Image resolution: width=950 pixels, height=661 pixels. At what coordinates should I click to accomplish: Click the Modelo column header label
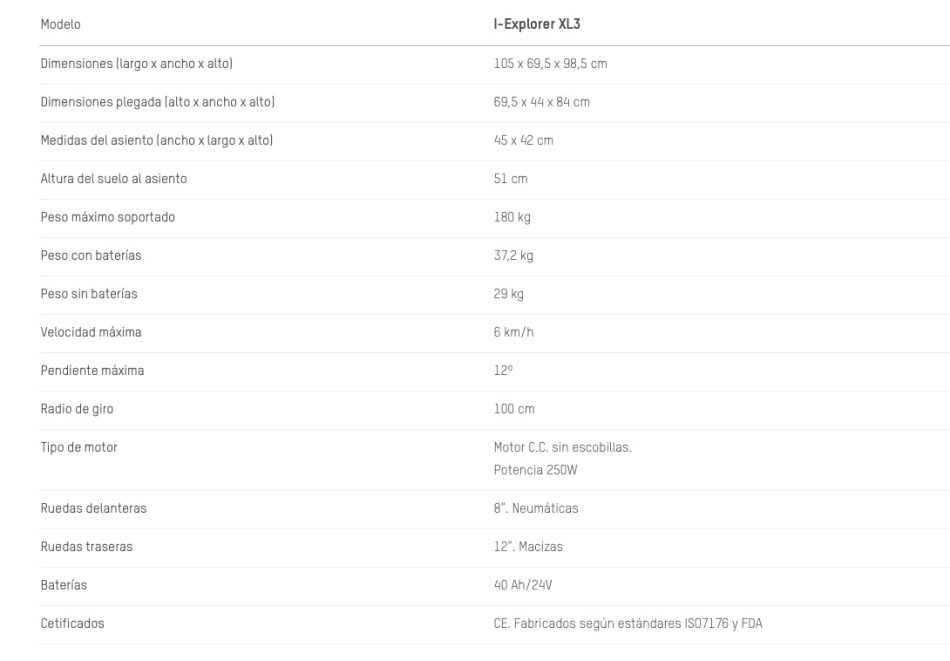[x=60, y=23]
